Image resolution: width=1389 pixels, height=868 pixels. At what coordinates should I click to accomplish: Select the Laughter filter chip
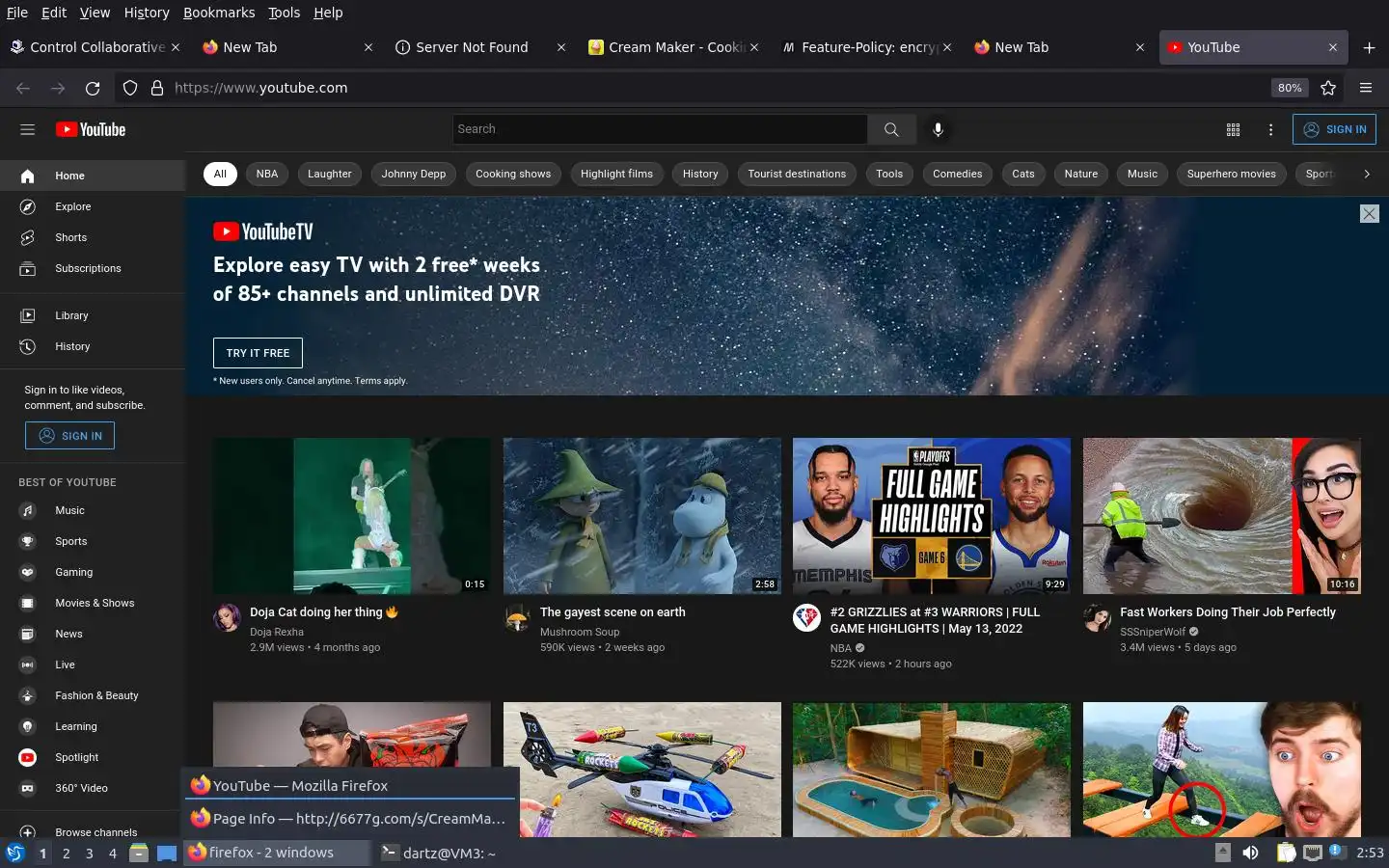point(330,174)
